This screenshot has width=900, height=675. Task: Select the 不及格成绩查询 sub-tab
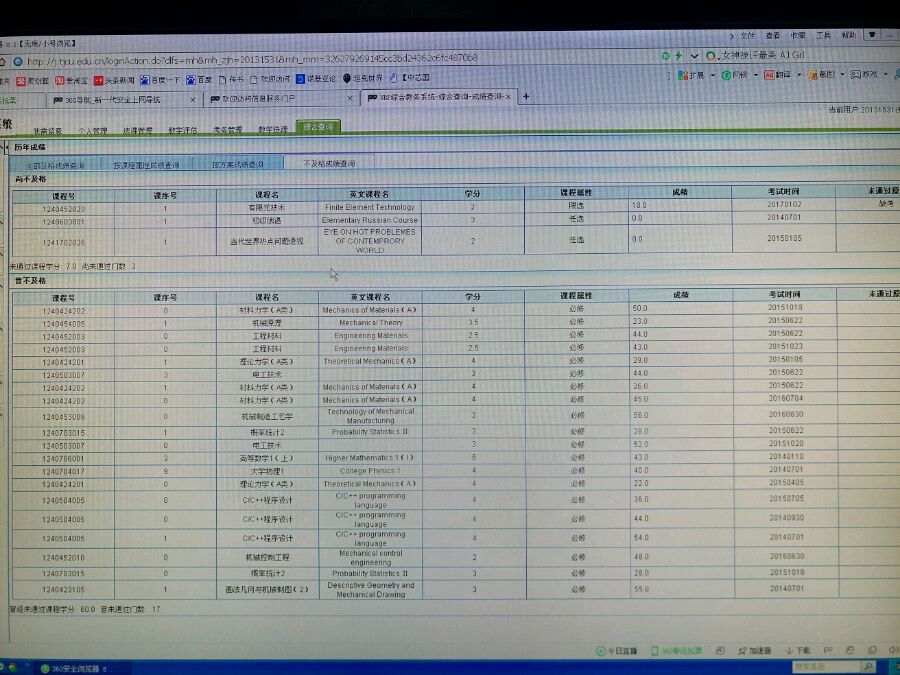[x=329, y=163]
